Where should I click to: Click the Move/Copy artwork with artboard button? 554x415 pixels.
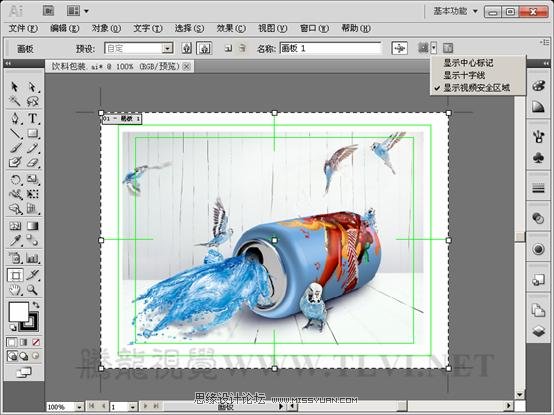click(400, 48)
